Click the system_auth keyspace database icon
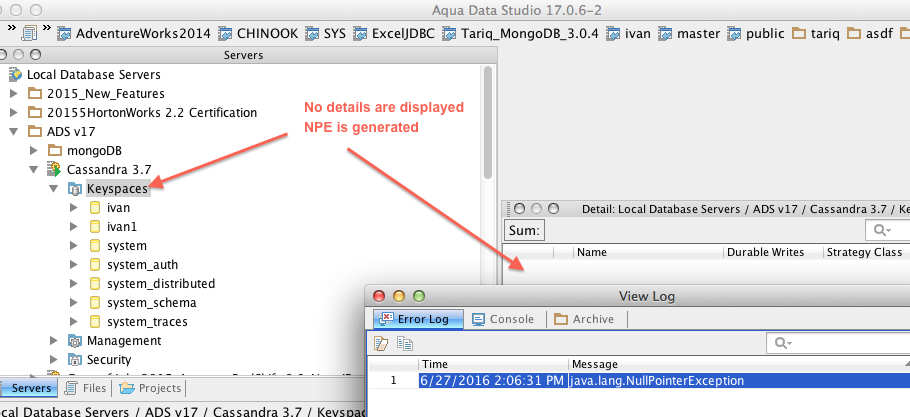 pos(95,265)
